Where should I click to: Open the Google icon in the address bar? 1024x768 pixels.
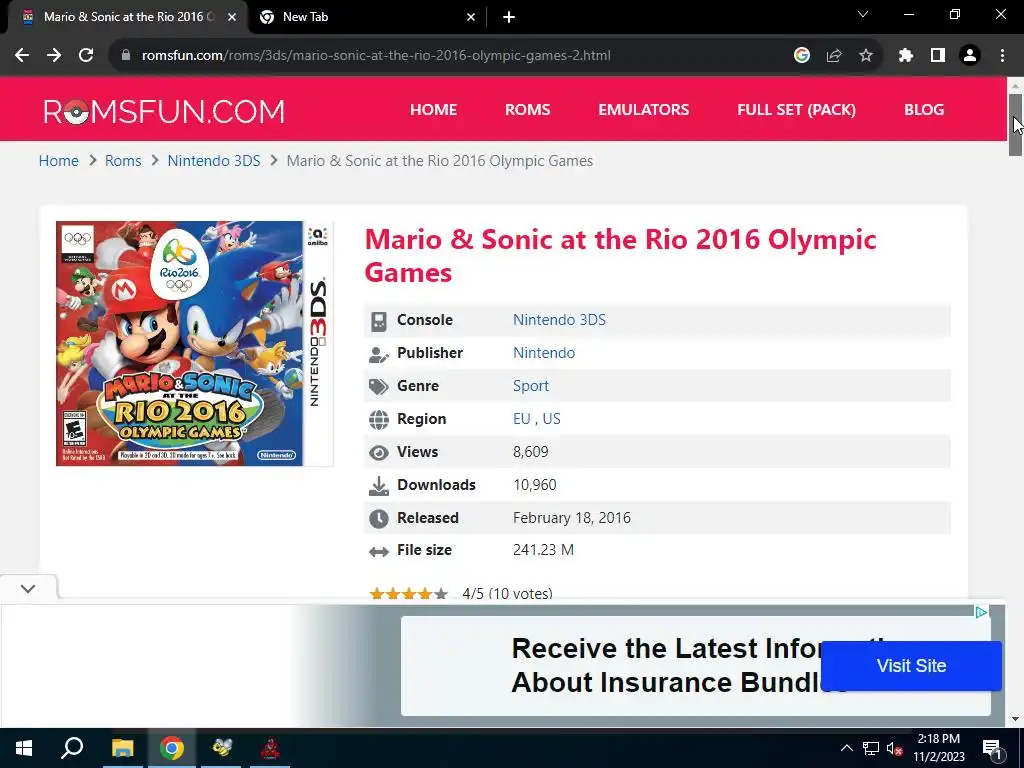(x=802, y=56)
